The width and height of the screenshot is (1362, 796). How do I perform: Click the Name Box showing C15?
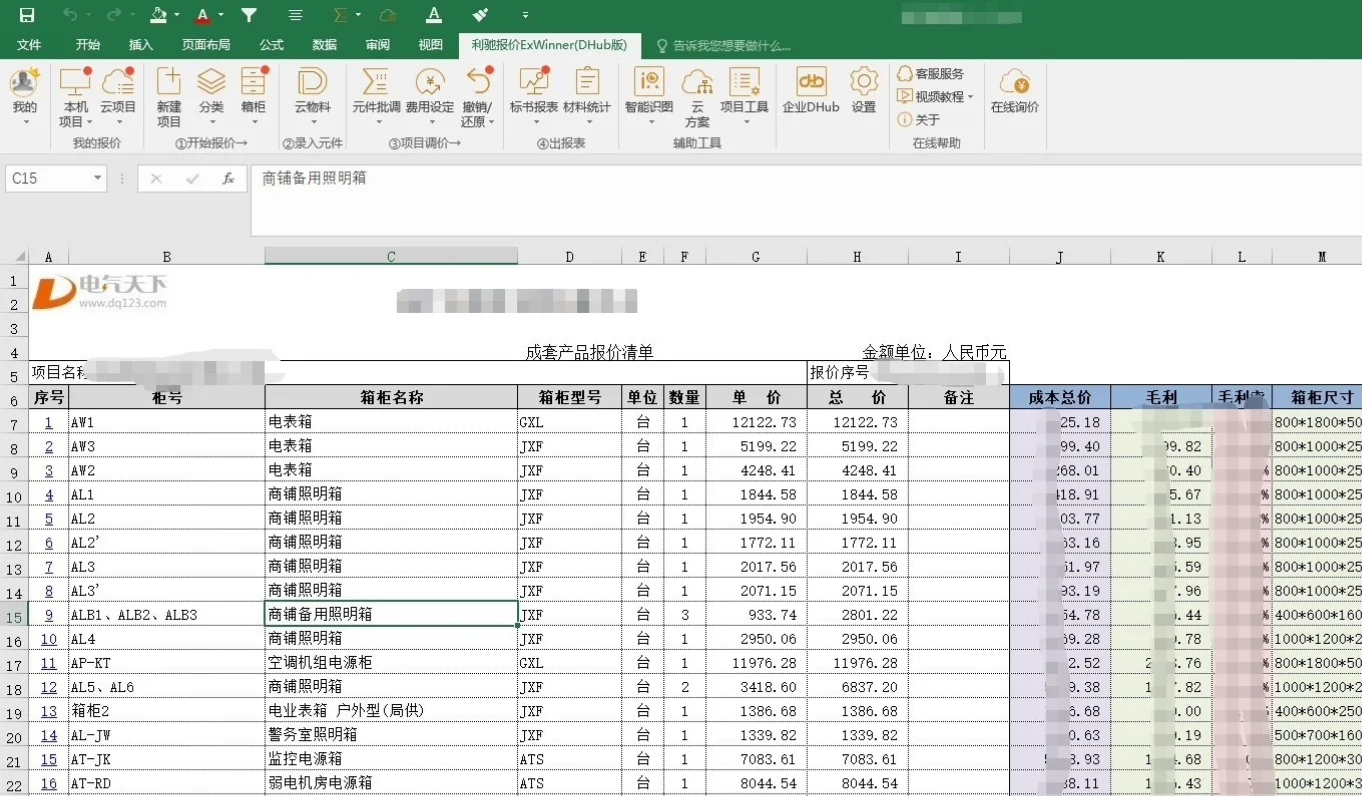[56, 179]
